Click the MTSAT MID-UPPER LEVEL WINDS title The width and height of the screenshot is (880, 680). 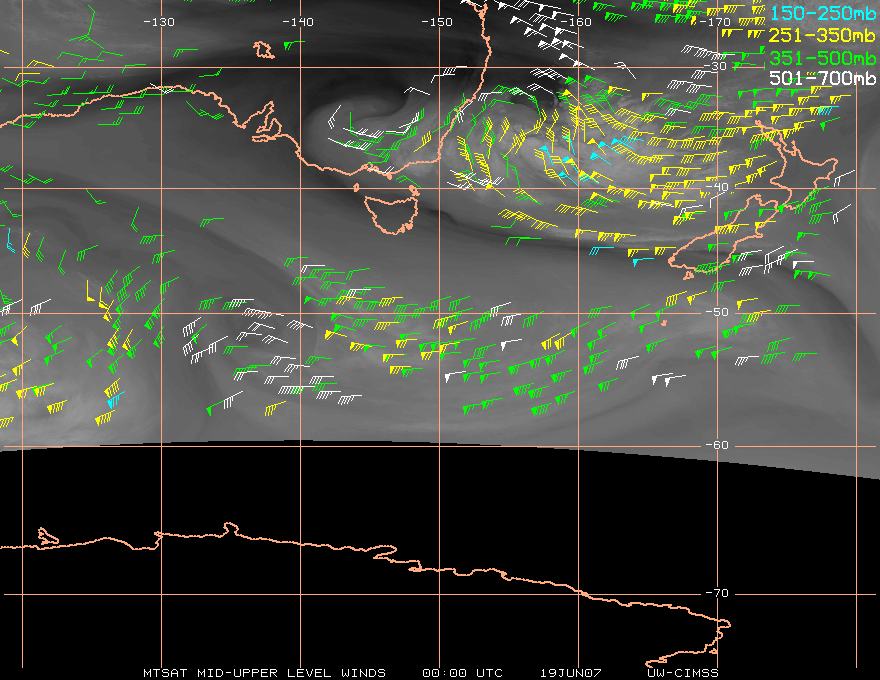tap(264, 672)
